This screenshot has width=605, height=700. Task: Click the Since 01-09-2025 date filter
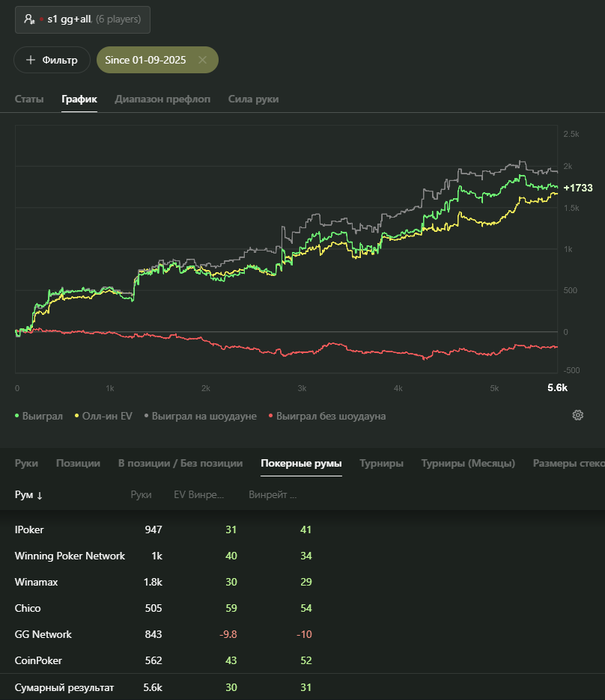tap(146, 60)
